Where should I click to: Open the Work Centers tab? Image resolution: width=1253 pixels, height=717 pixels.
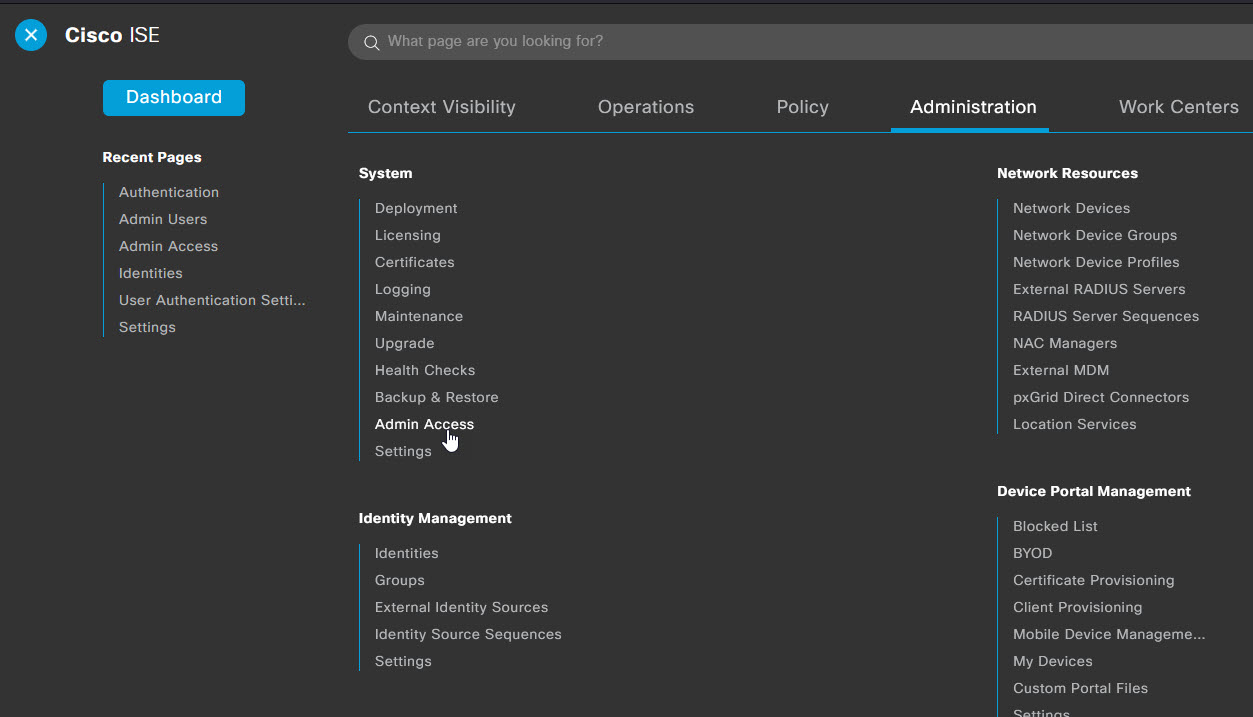click(1179, 107)
